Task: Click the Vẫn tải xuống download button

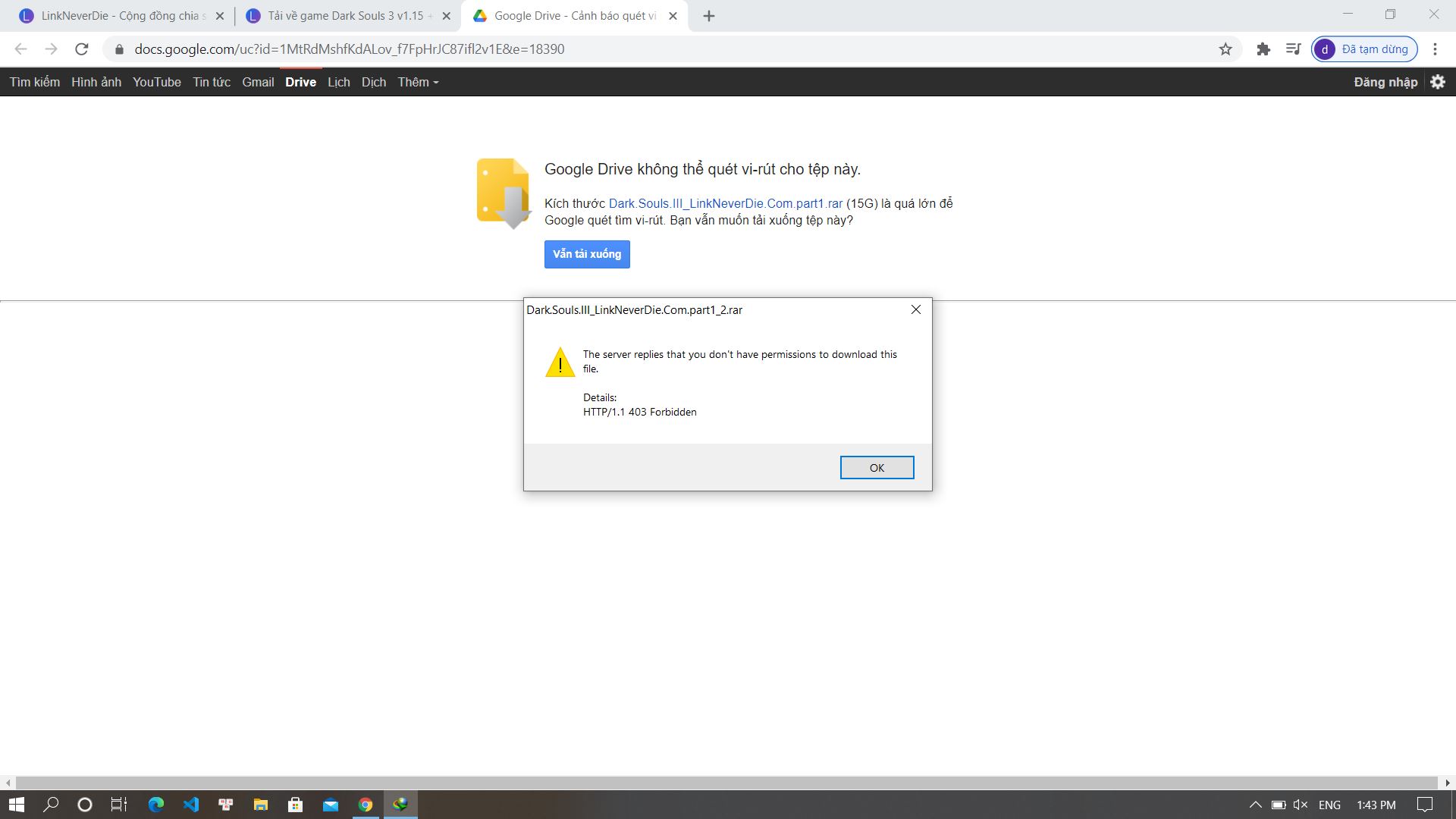Action: 587,254
